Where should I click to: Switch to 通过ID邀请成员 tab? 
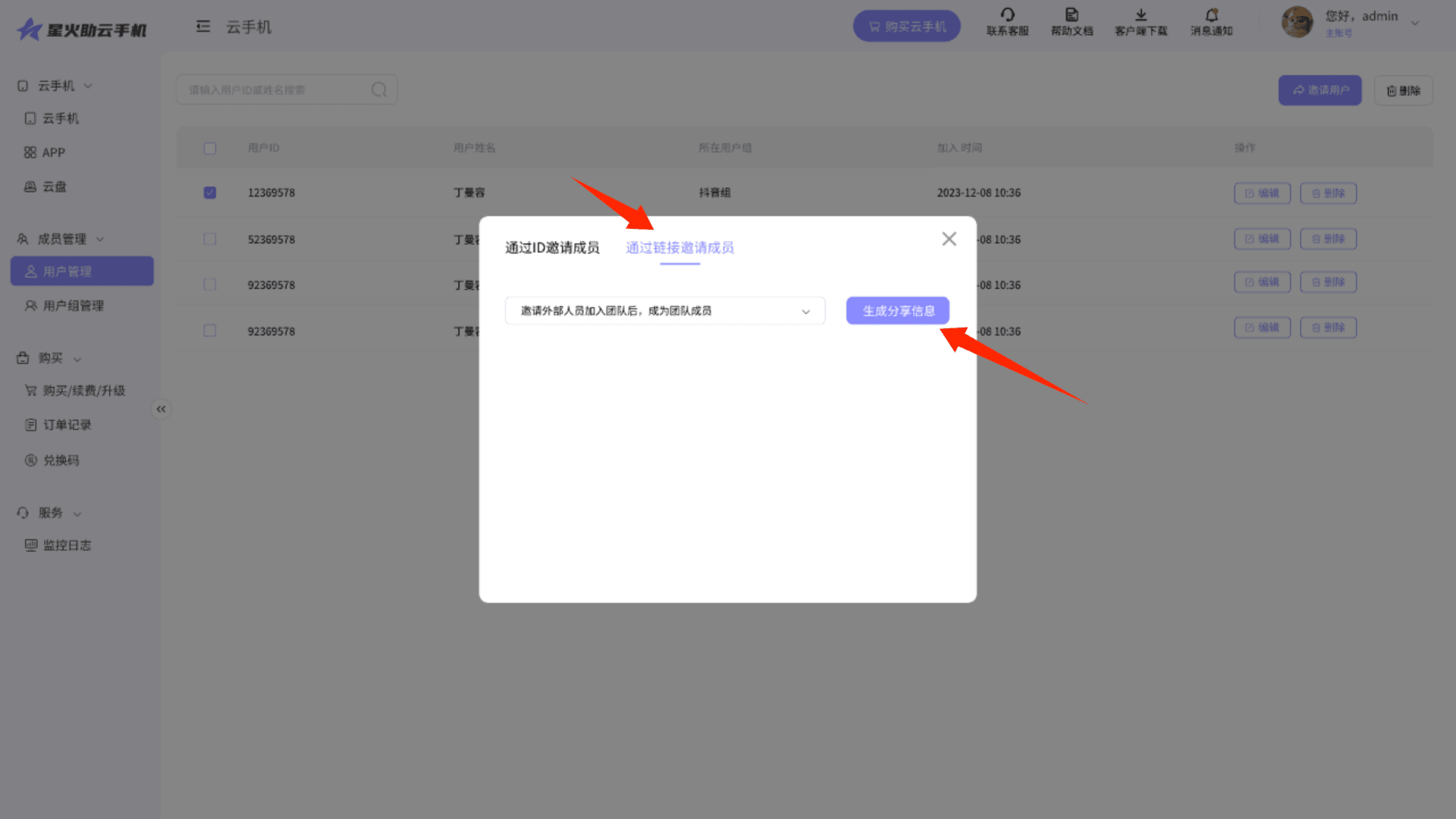coord(552,248)
